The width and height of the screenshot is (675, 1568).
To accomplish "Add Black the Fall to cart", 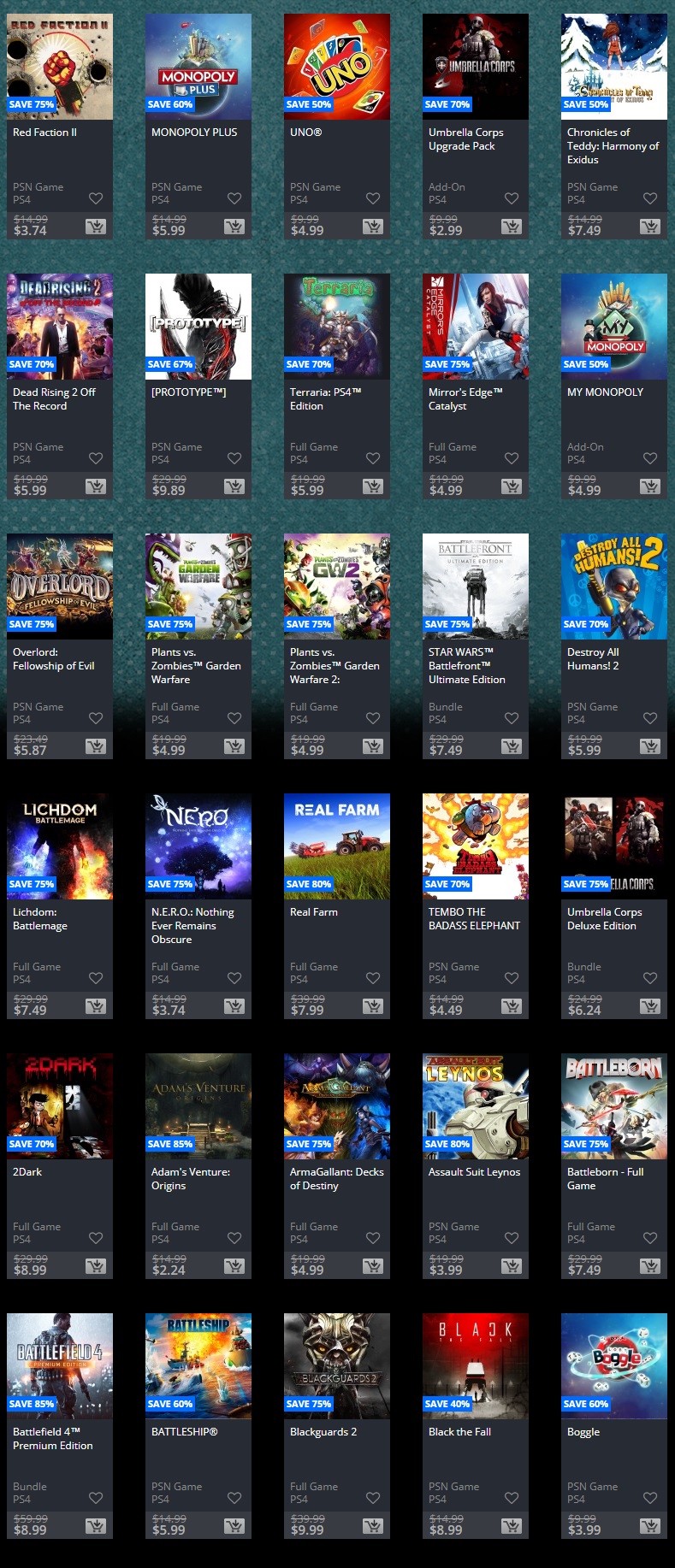I will [x=512, y=1526].
